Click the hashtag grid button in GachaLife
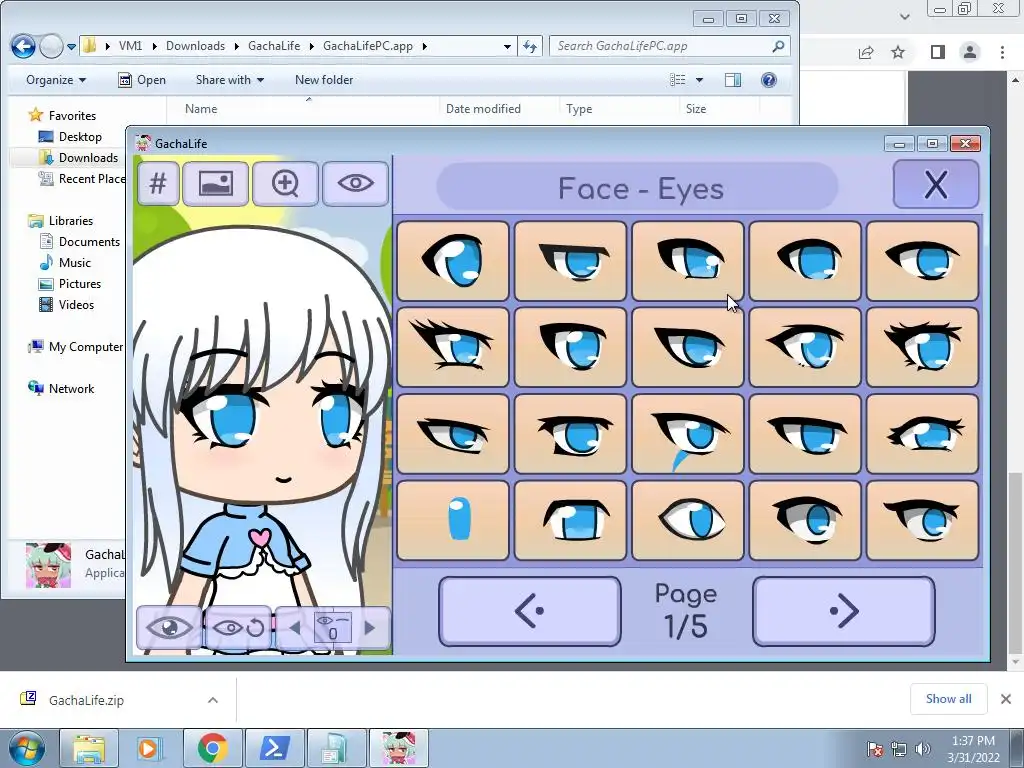Viewport: 1024px width, 768px height. (x=158, y=184)
